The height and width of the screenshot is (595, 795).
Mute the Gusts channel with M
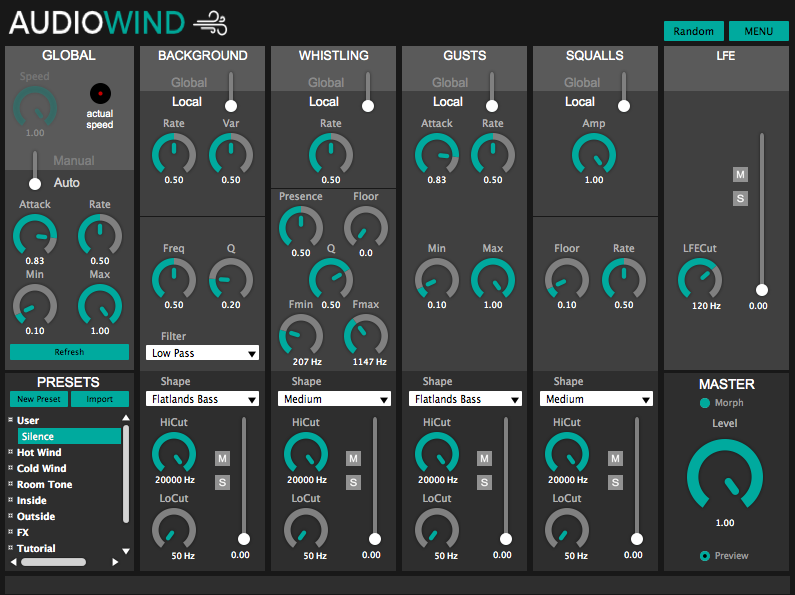pos(484,459)
